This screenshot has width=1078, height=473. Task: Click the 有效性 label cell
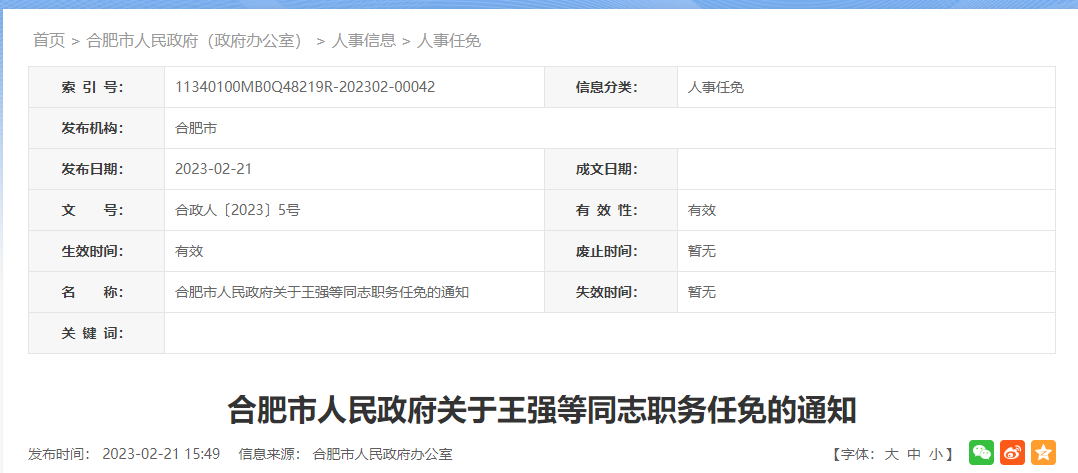click(x=611, y=210)
